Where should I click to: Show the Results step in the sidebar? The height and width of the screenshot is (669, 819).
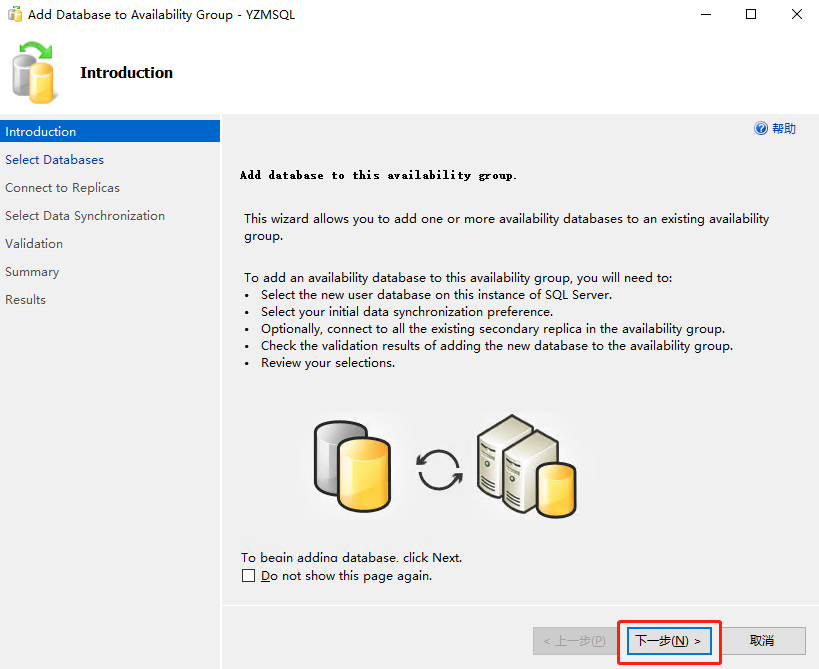pyautogui.click(x=25, y=300)
